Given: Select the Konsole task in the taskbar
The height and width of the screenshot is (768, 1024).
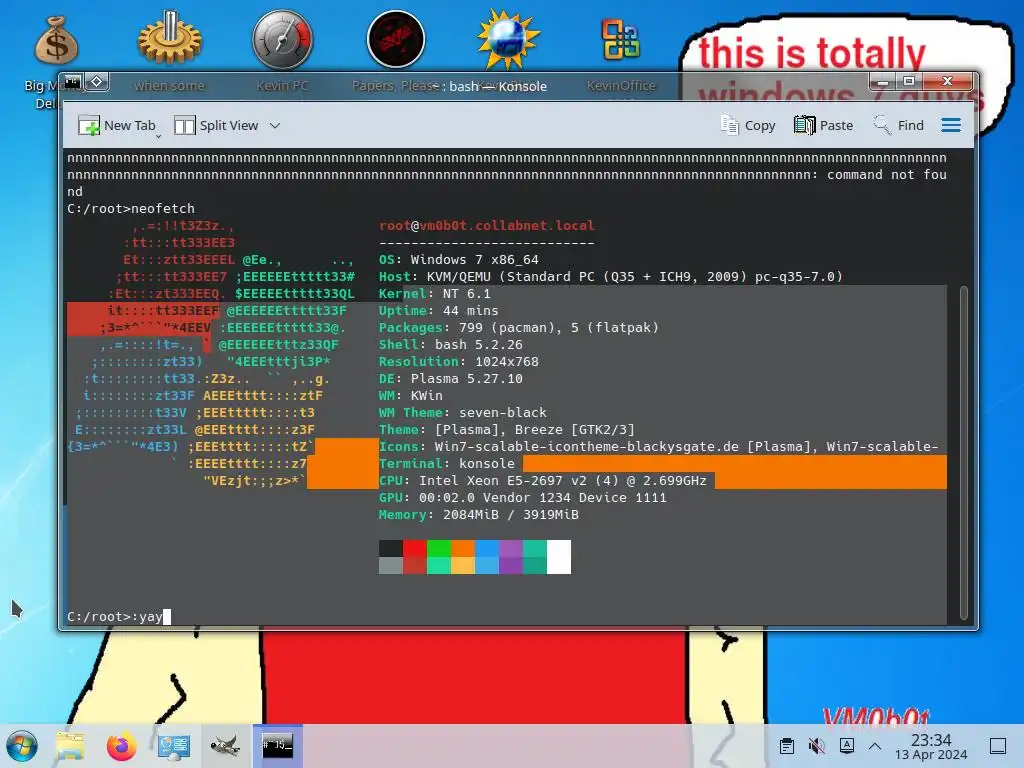Looking at the screenshot, I should click(278, 746).
